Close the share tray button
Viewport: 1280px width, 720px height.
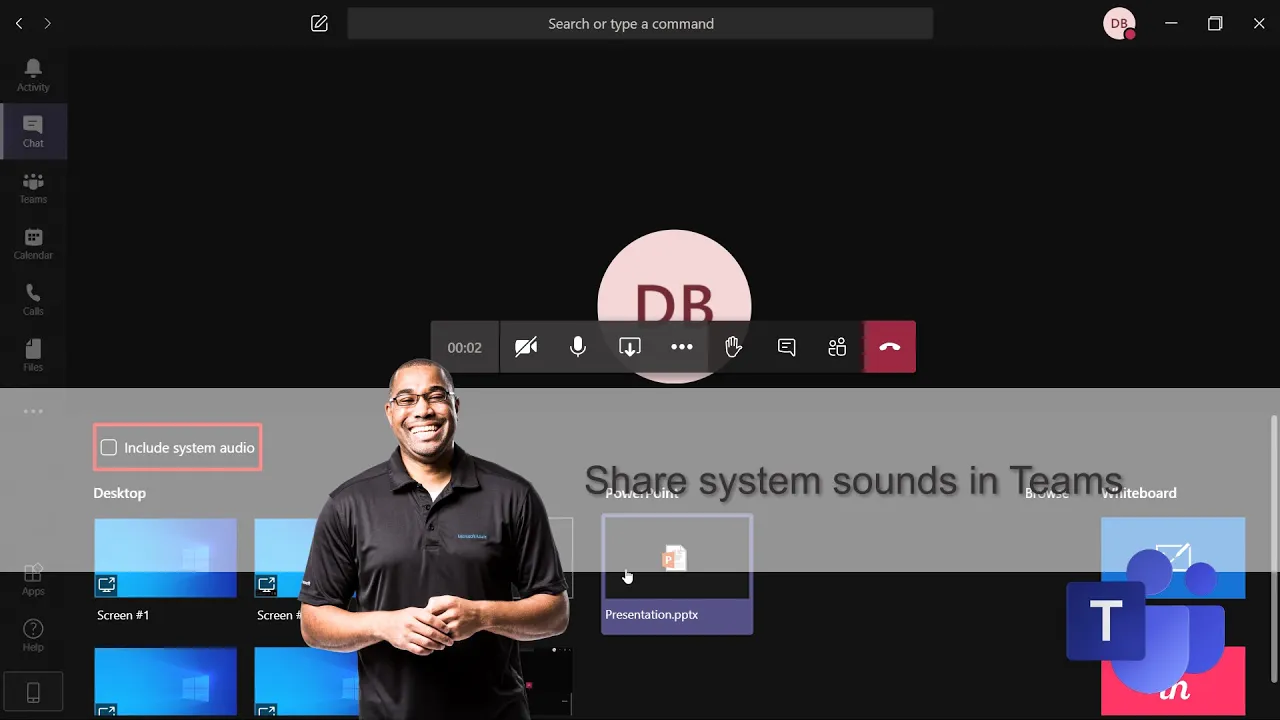point(630,347)
